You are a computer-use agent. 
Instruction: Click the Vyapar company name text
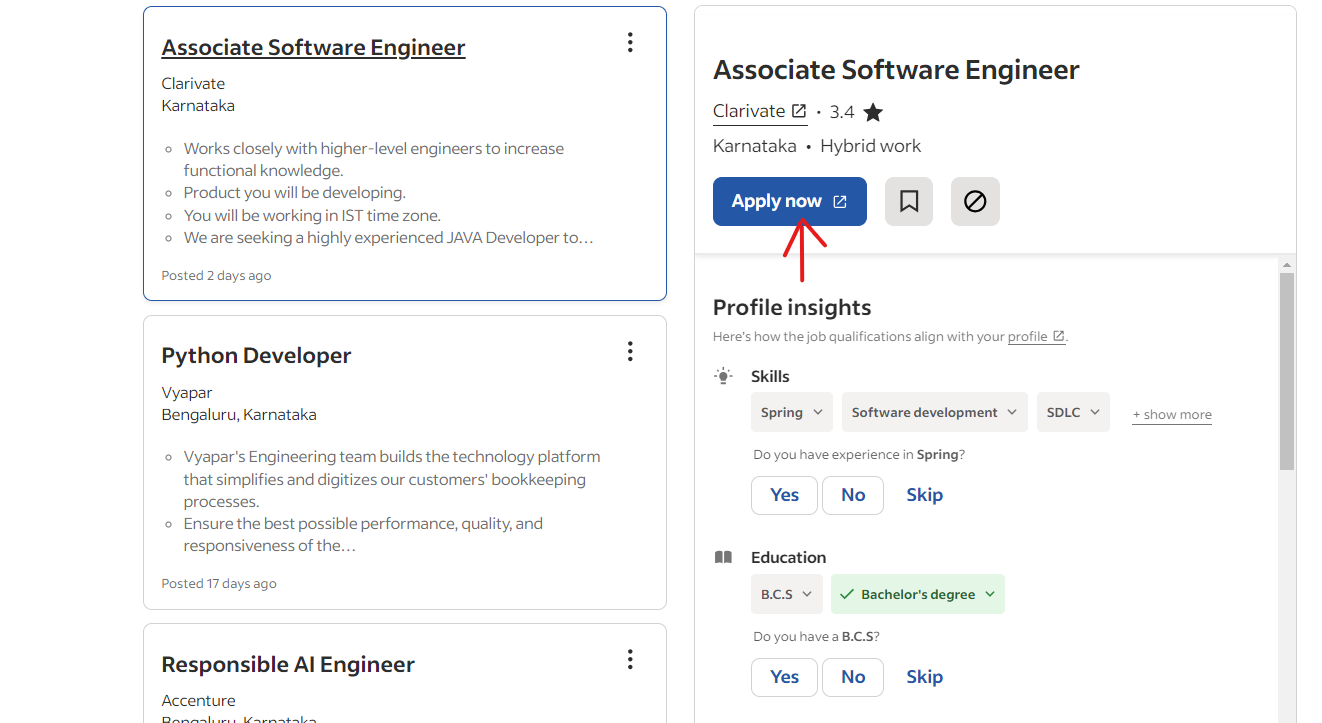click(187, 392)
